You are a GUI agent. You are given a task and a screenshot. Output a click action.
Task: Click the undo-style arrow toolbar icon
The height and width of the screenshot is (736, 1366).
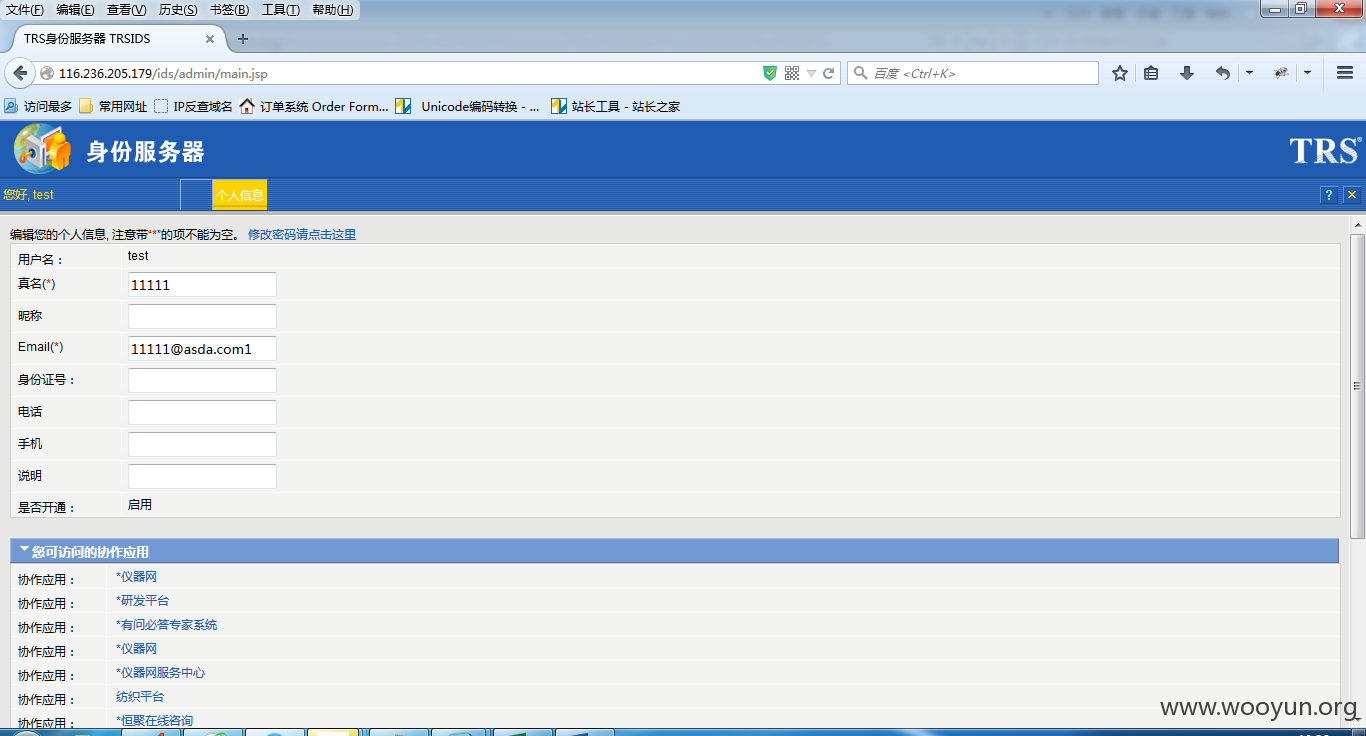[x=1222, y=73]
